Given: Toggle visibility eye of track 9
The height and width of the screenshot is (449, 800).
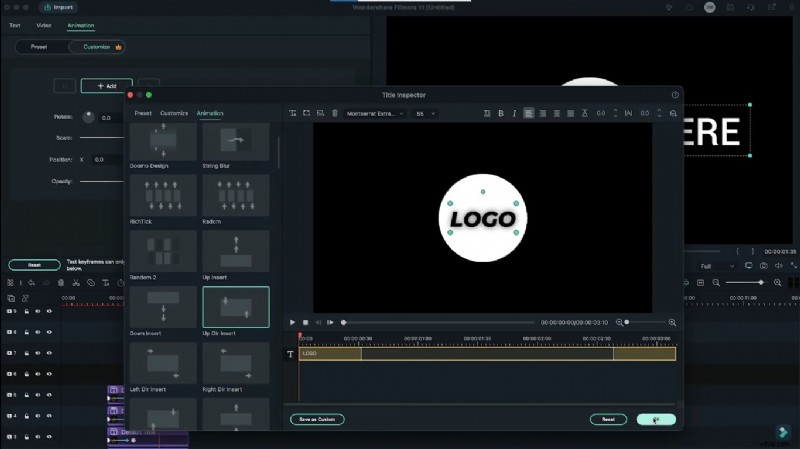Looking at the screenshot, I should (49, 311).
